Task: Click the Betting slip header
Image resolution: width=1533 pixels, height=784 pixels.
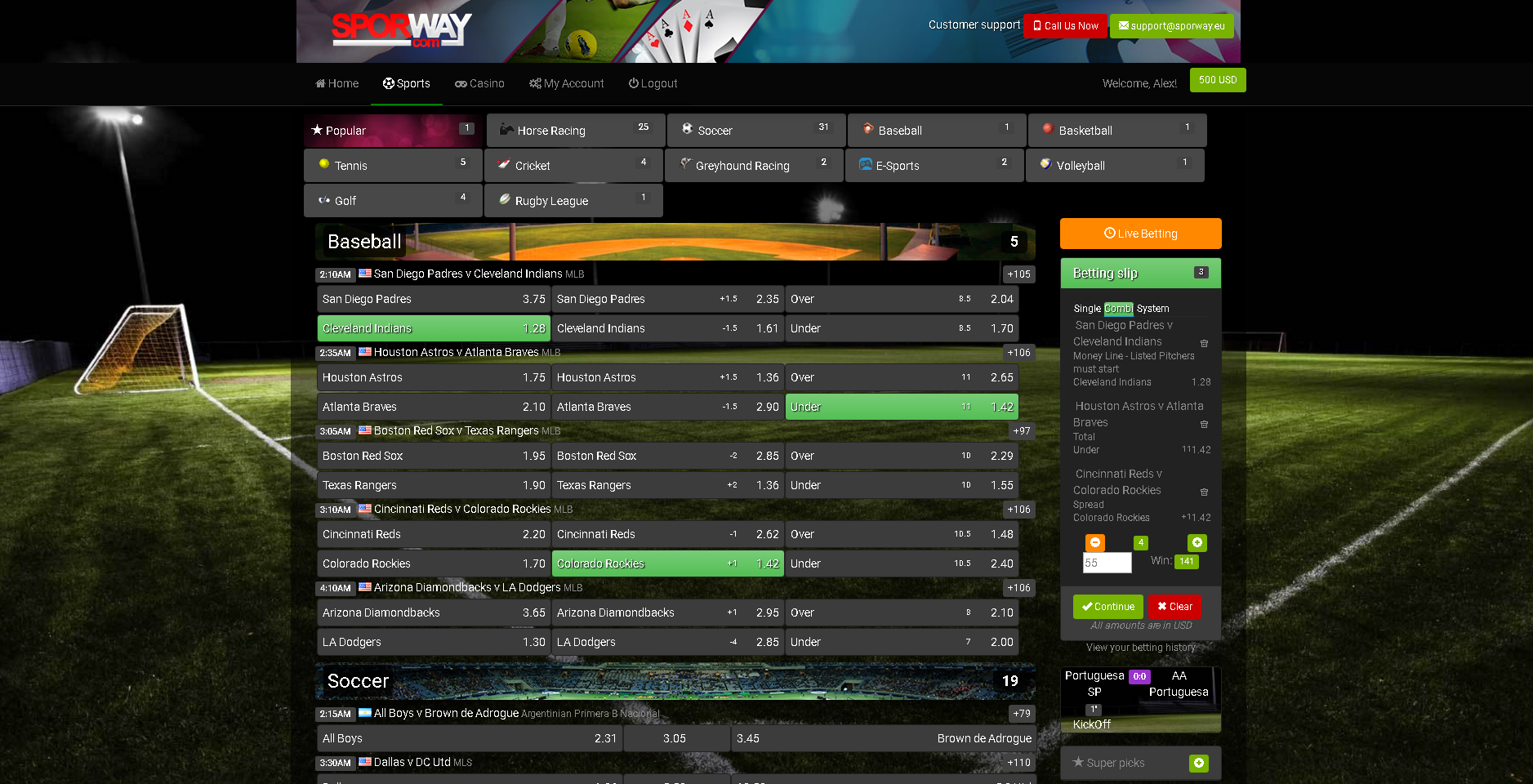Action: pyautogui.click(x=1141, y=274)
